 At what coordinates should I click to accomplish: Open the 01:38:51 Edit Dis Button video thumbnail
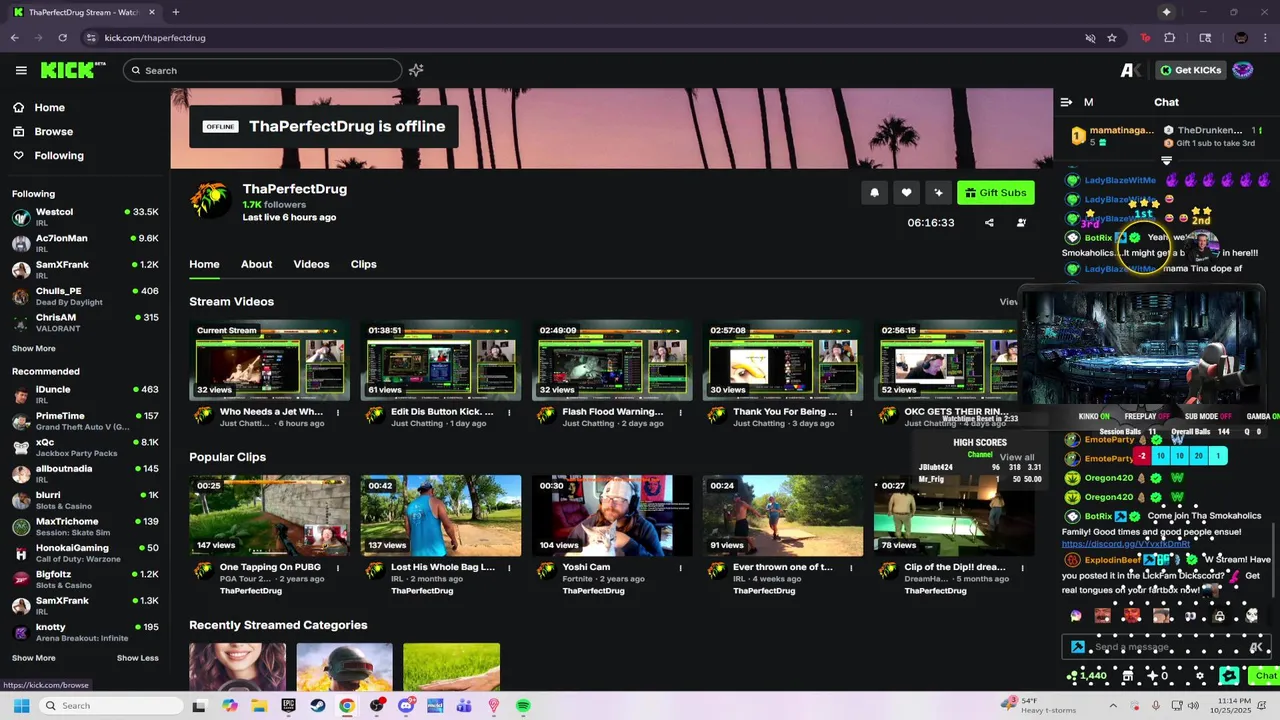click(441, 360)
